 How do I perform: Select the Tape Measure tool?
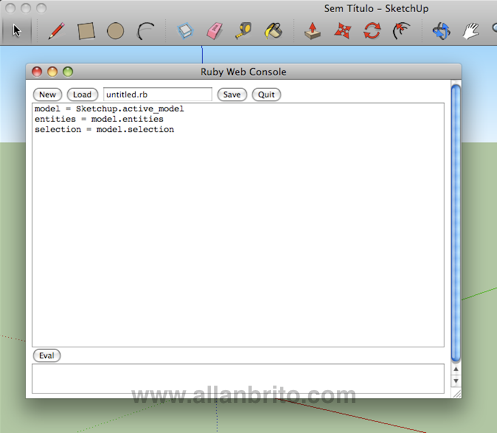point(244,31)
